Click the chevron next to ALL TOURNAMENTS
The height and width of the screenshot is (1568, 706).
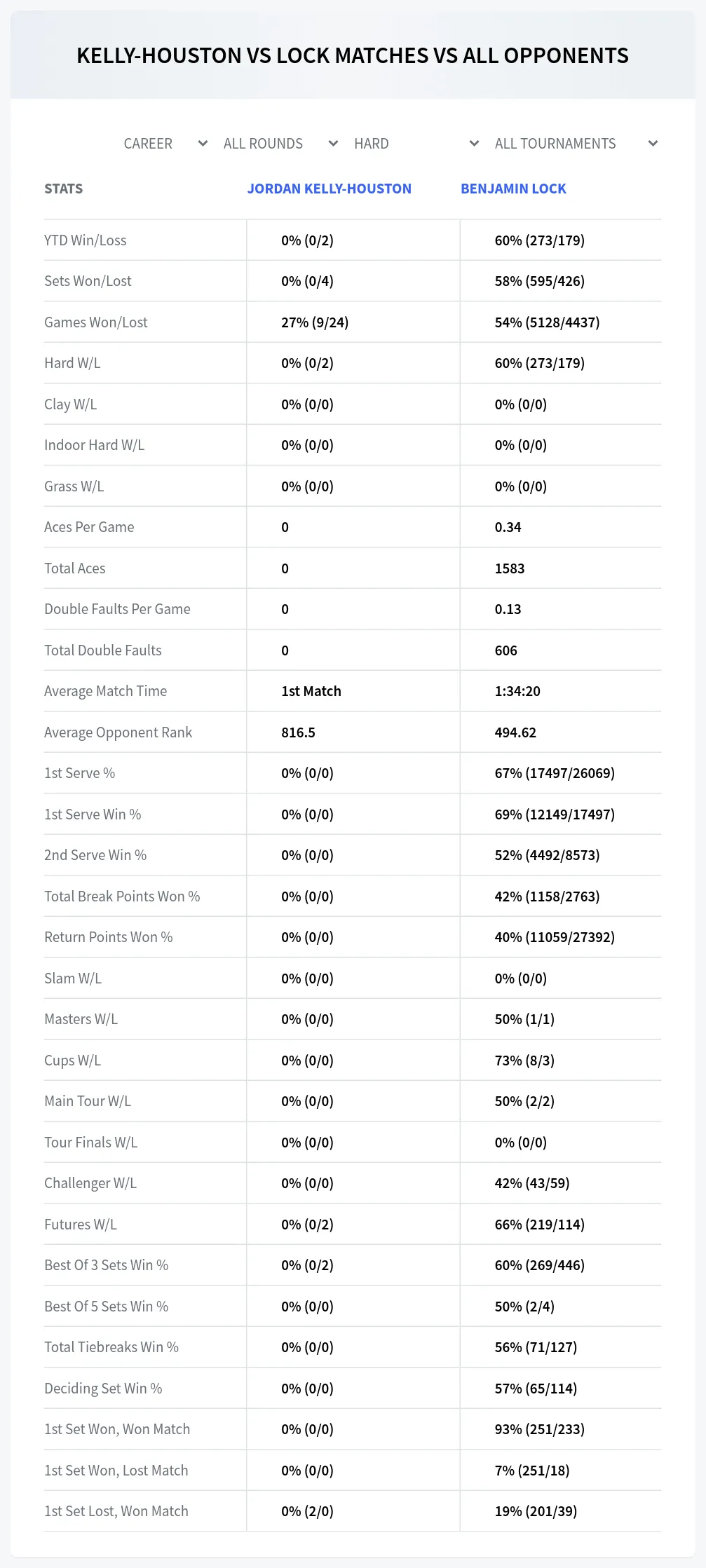[653, 144]
